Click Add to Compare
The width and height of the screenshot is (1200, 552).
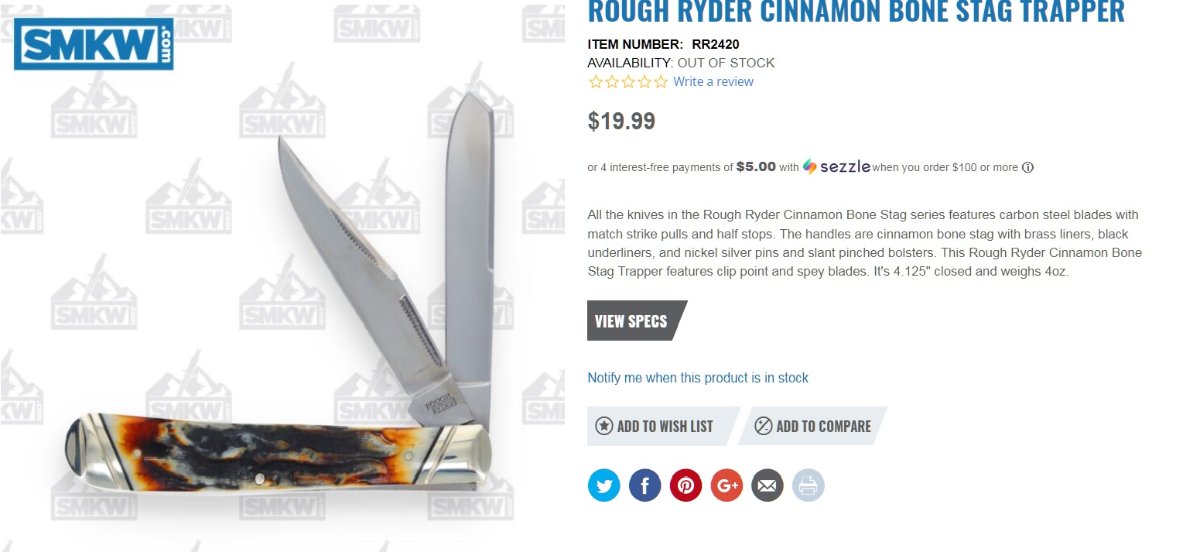(813, 426)
